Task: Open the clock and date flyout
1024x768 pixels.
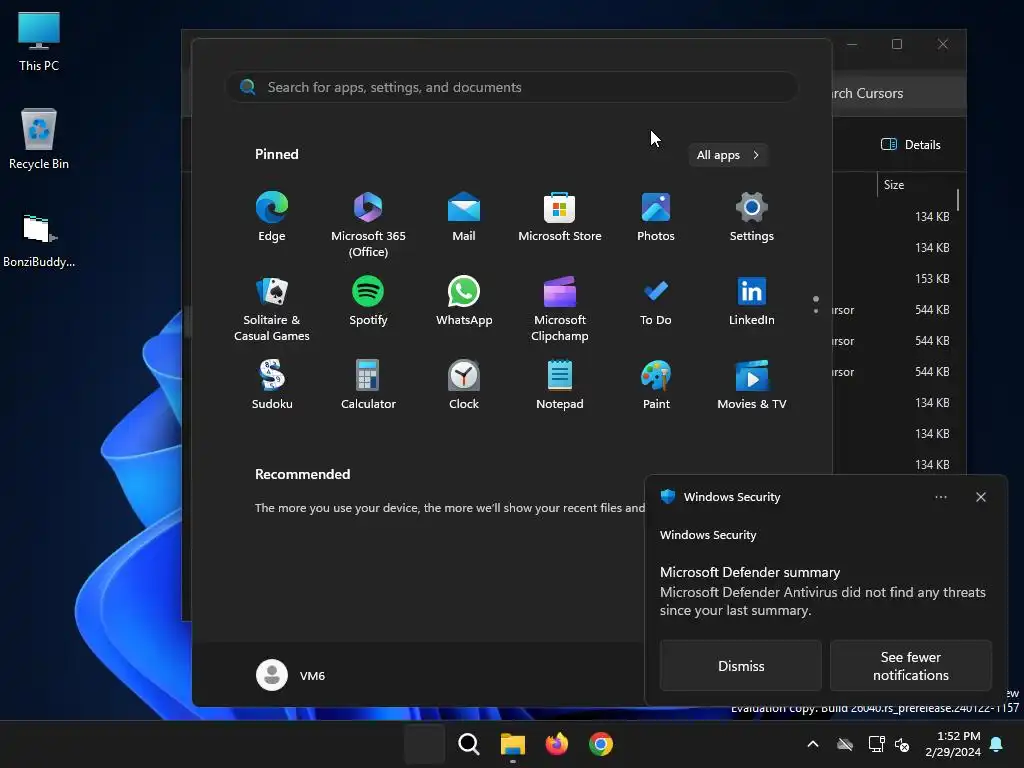Action: click(x=953, y=744)
